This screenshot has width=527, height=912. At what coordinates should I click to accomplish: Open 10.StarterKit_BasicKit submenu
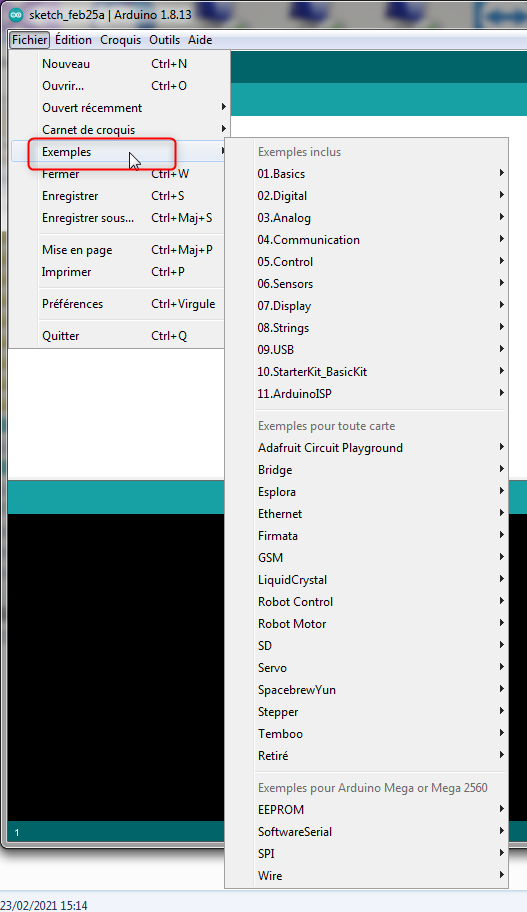pyautogui.click(x=366, y=372)
